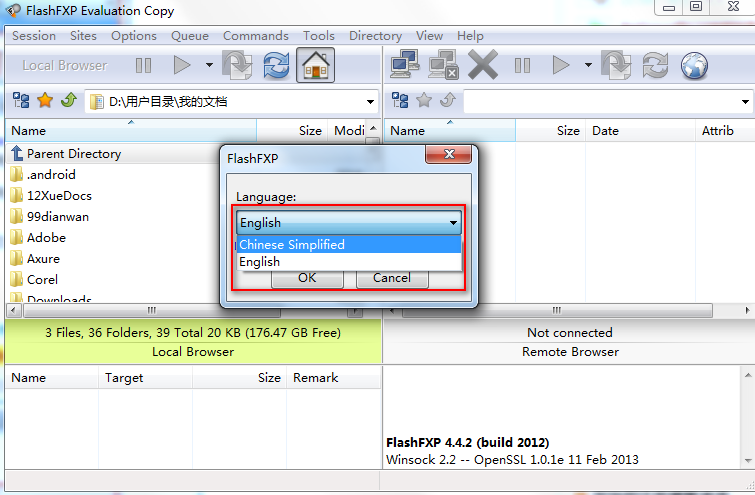This screenshot has height=495, width=755.
Task: Choose Chinese Simplified from language list
Action: point(349,245)
